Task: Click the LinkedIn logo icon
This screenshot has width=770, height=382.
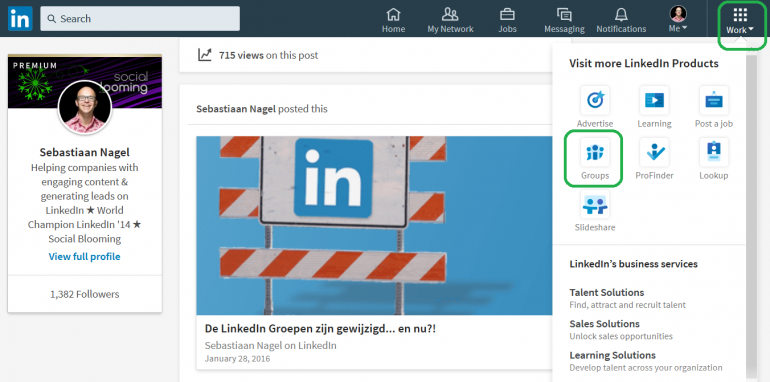Action: [20, 19]
